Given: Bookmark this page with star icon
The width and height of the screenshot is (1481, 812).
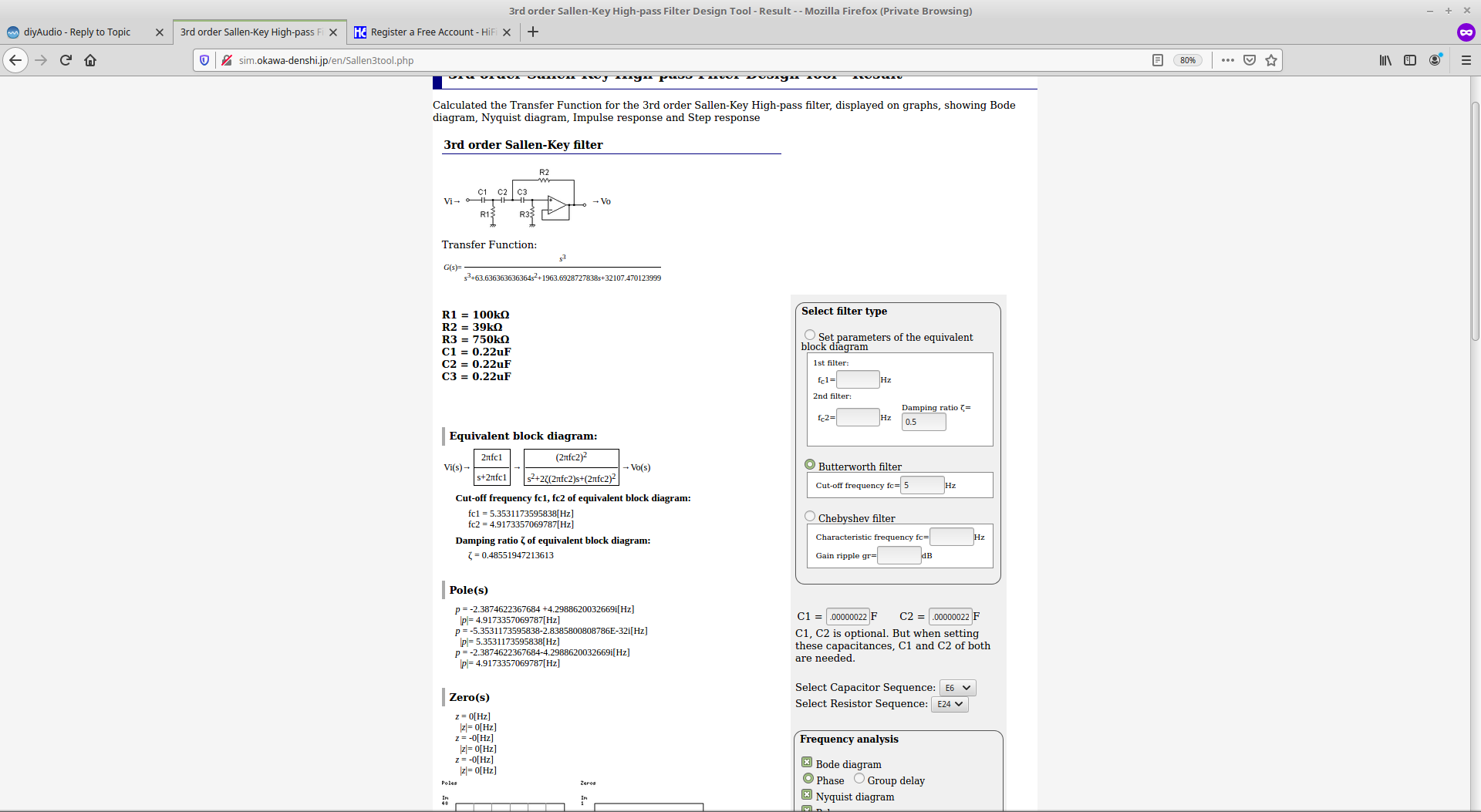Looking at the screenshot, I should [x=1271, y=60].
